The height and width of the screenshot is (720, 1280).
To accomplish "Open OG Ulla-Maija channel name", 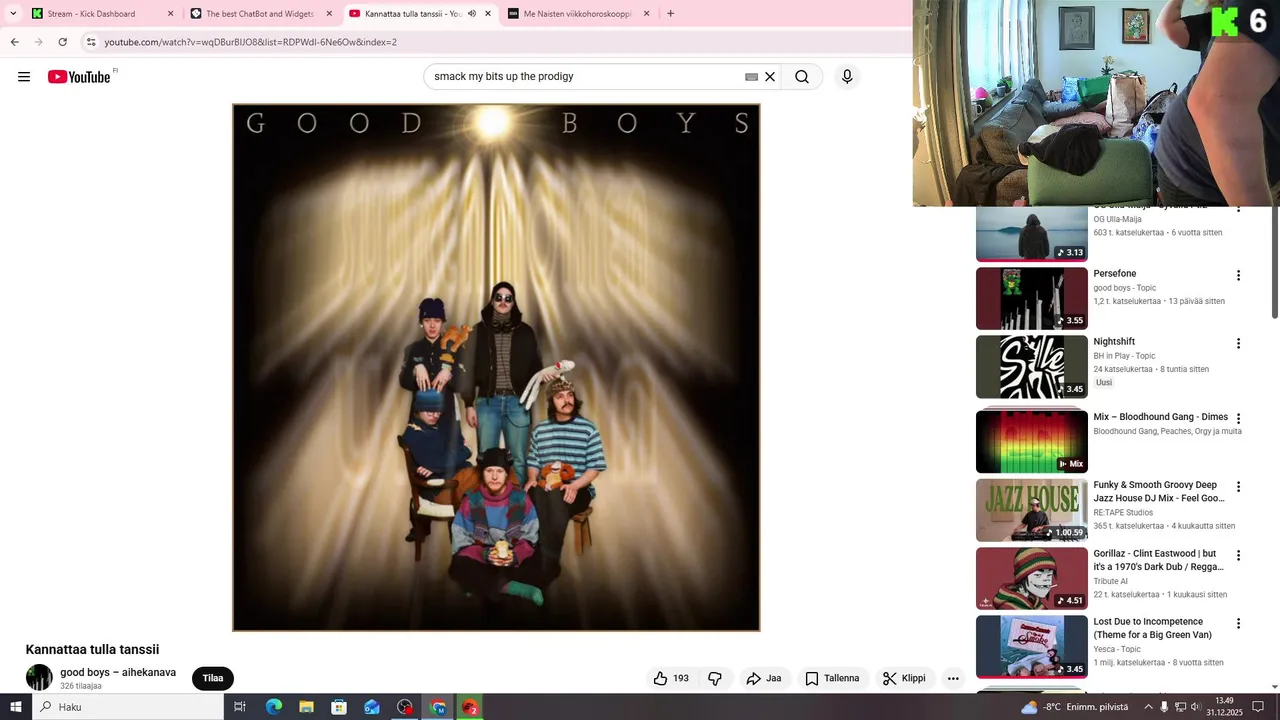I will [1117, 219].
